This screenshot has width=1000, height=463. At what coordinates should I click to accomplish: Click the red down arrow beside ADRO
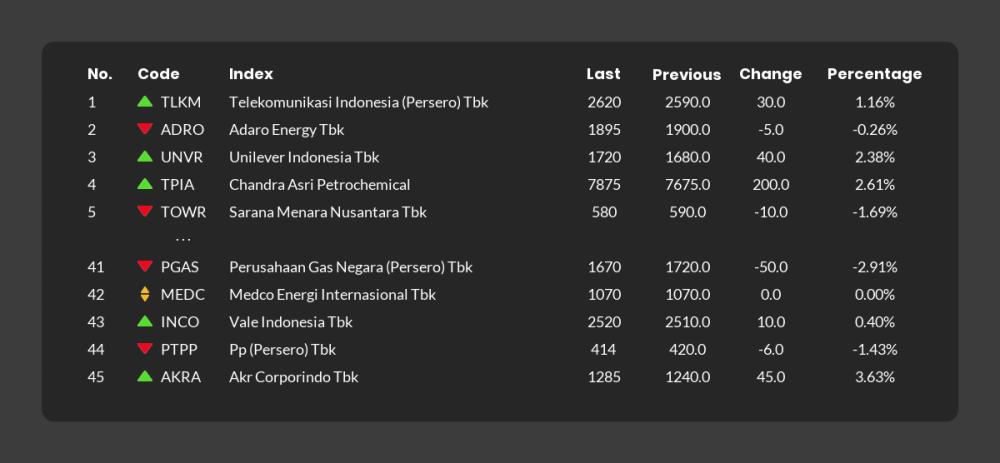pos(145,129)
